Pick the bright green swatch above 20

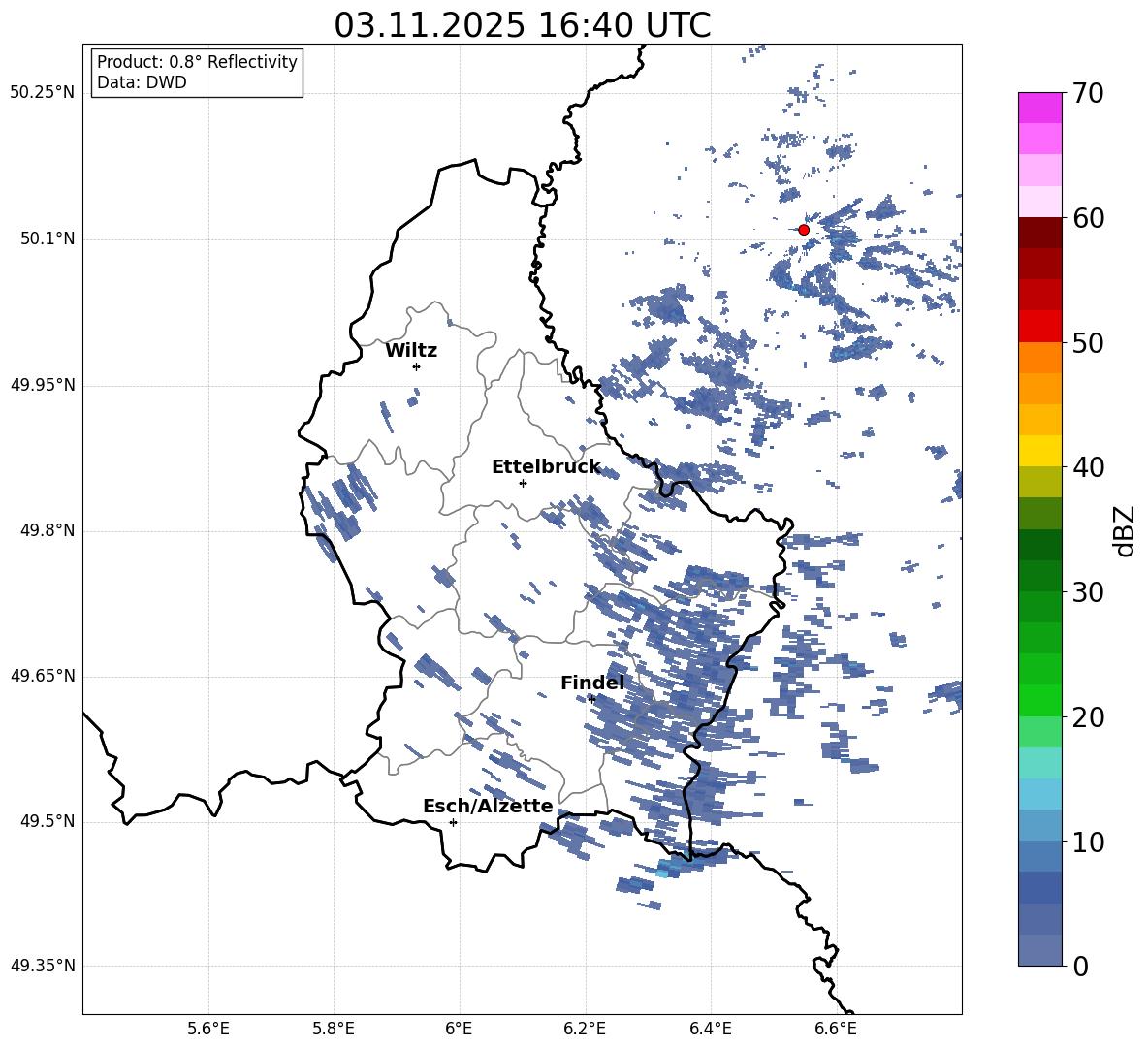point(1040,701)
